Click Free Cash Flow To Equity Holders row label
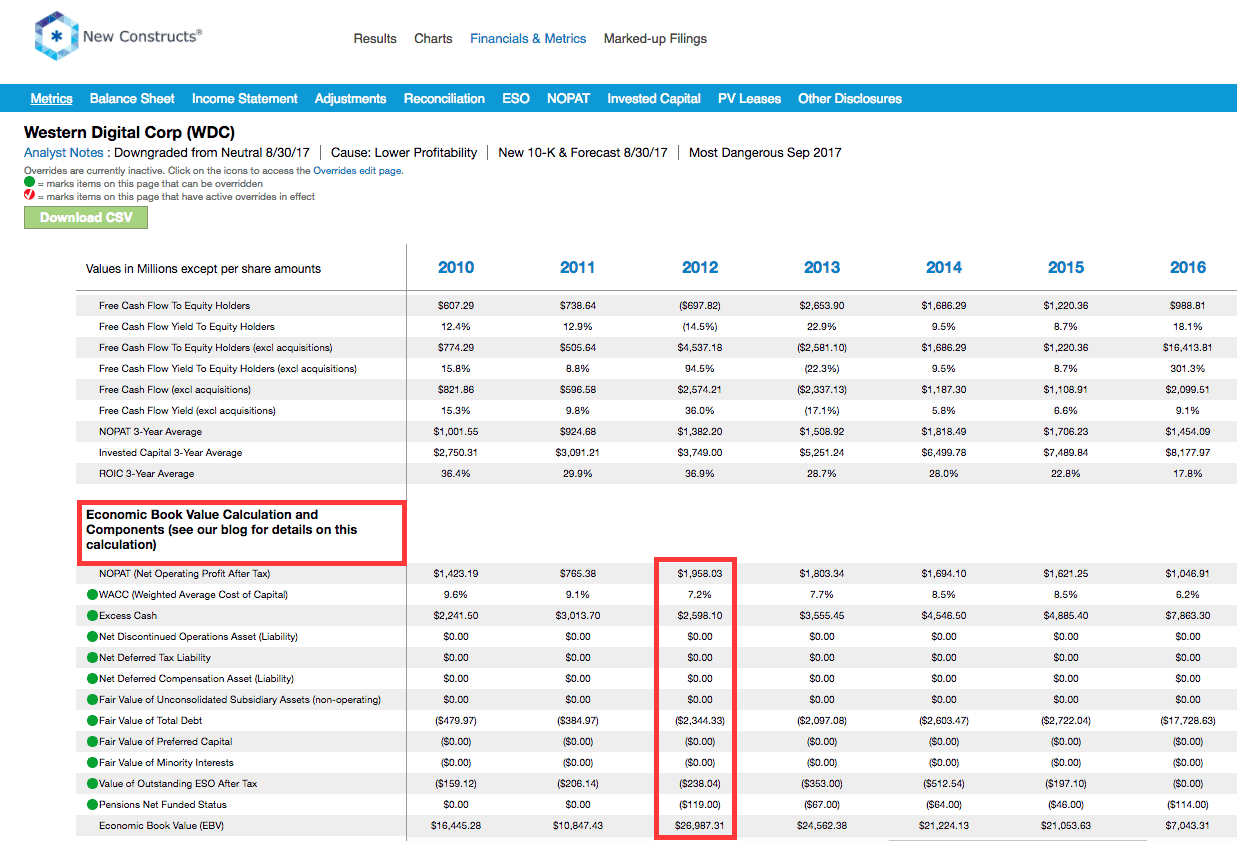The width and height of the screenshot is (1237, 841). click(x=174, y=306)
